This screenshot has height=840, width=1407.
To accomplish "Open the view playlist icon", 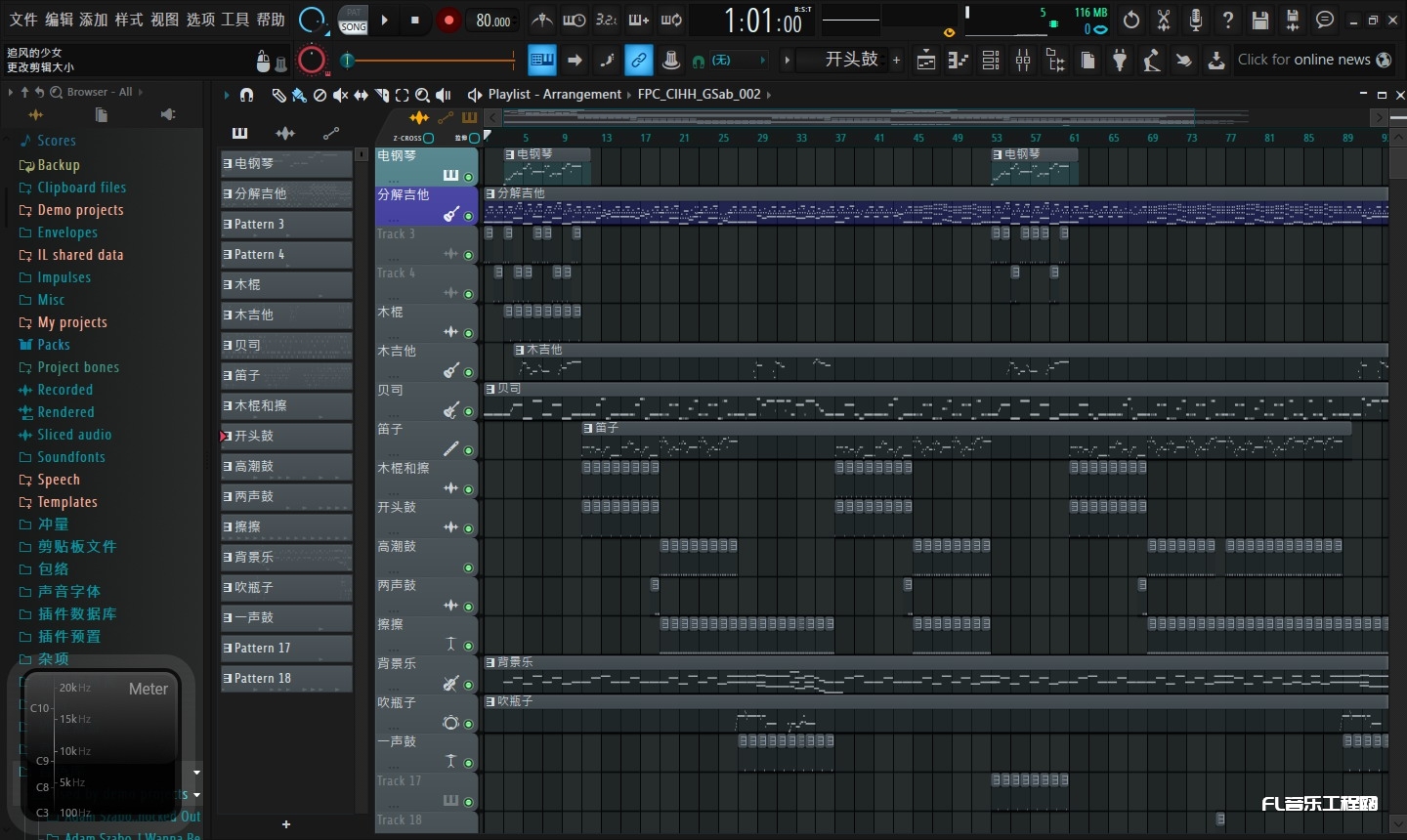I will pos(926,61).
